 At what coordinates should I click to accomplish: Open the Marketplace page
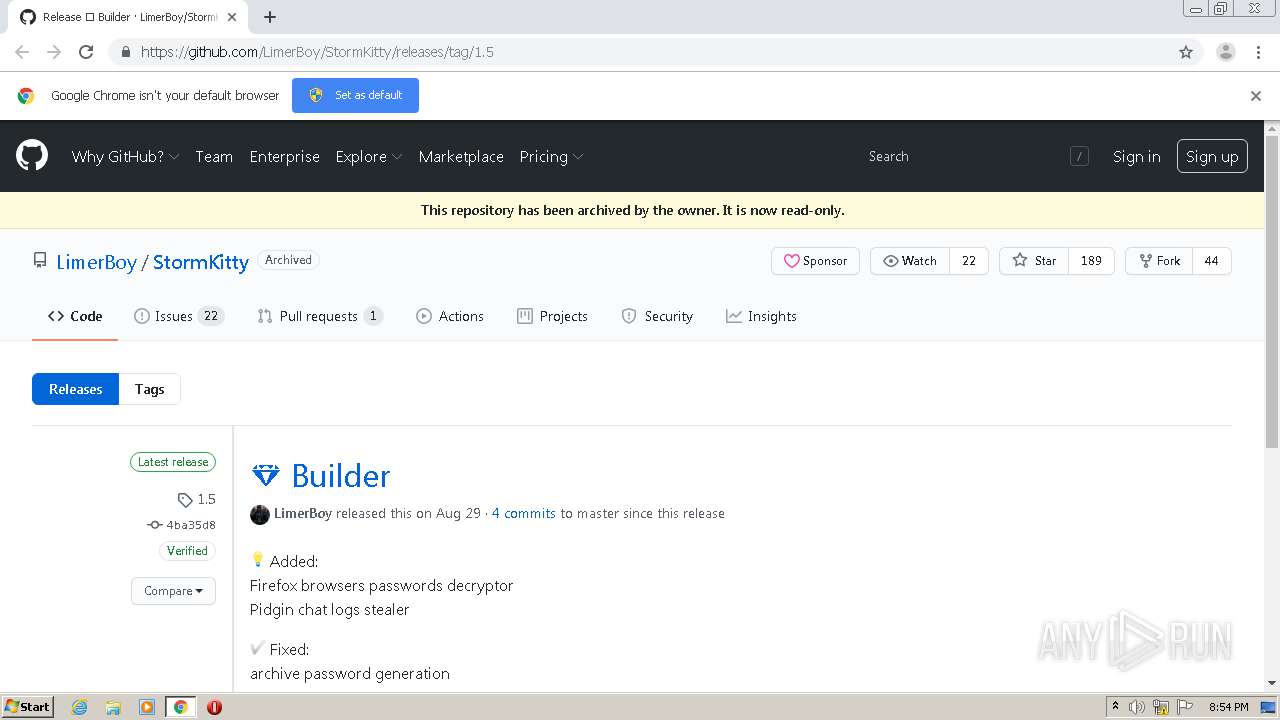461,156
